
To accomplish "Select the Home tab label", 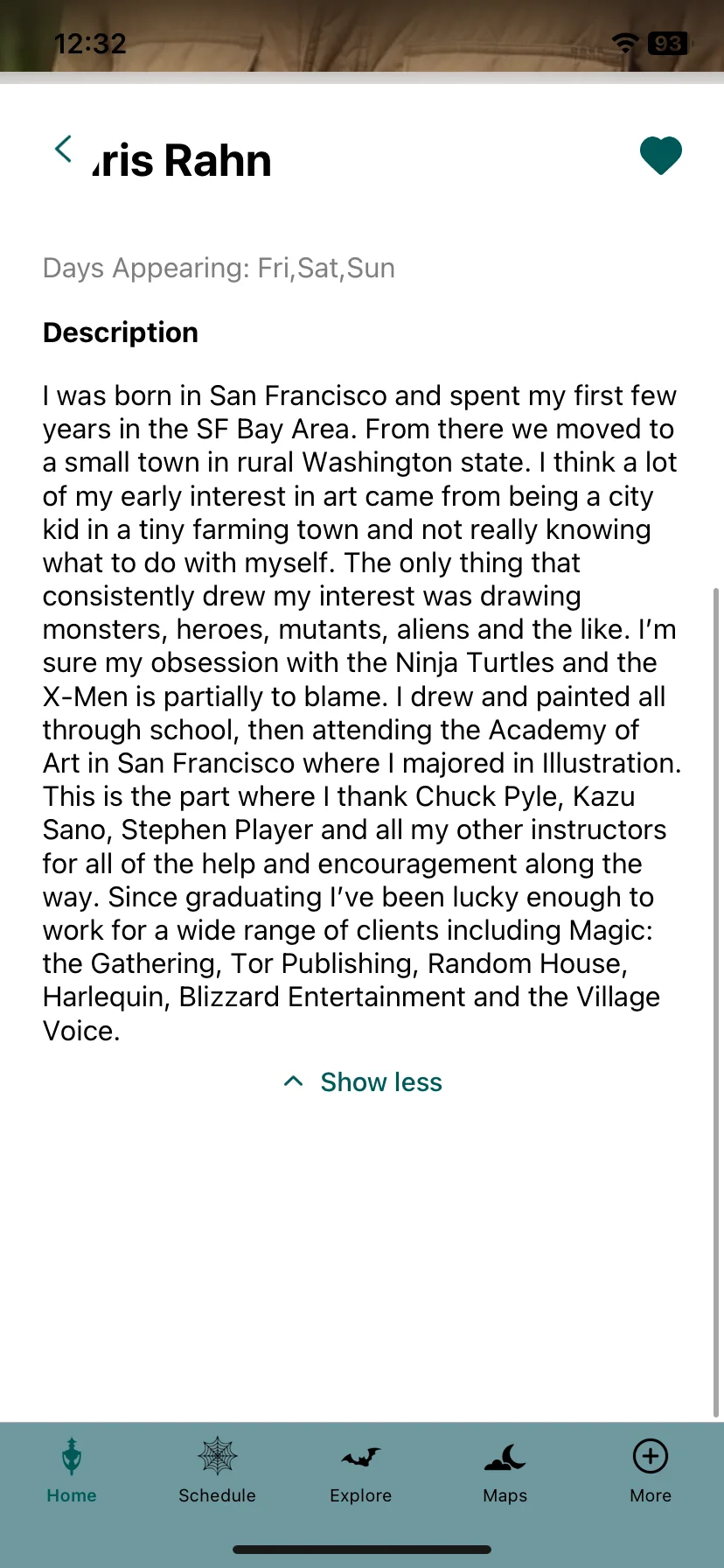I will [x=72, y=1495].
